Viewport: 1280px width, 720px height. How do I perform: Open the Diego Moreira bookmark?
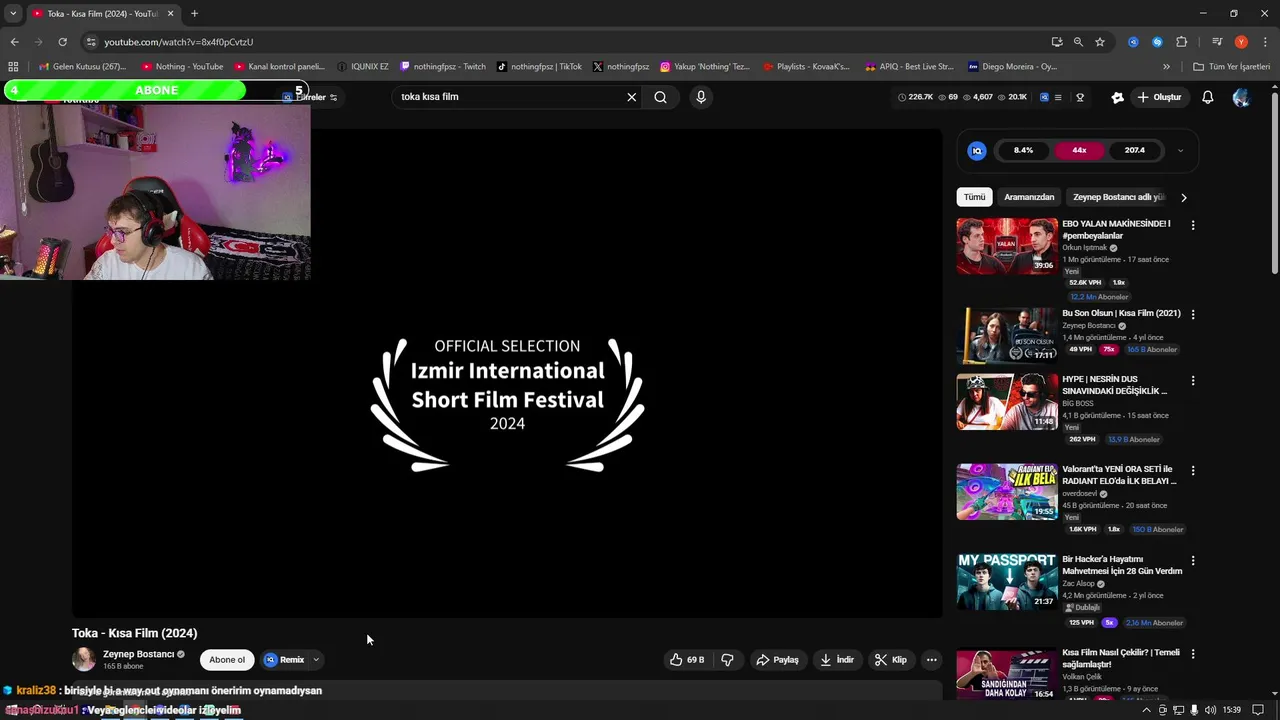[x=1012, y=67]
